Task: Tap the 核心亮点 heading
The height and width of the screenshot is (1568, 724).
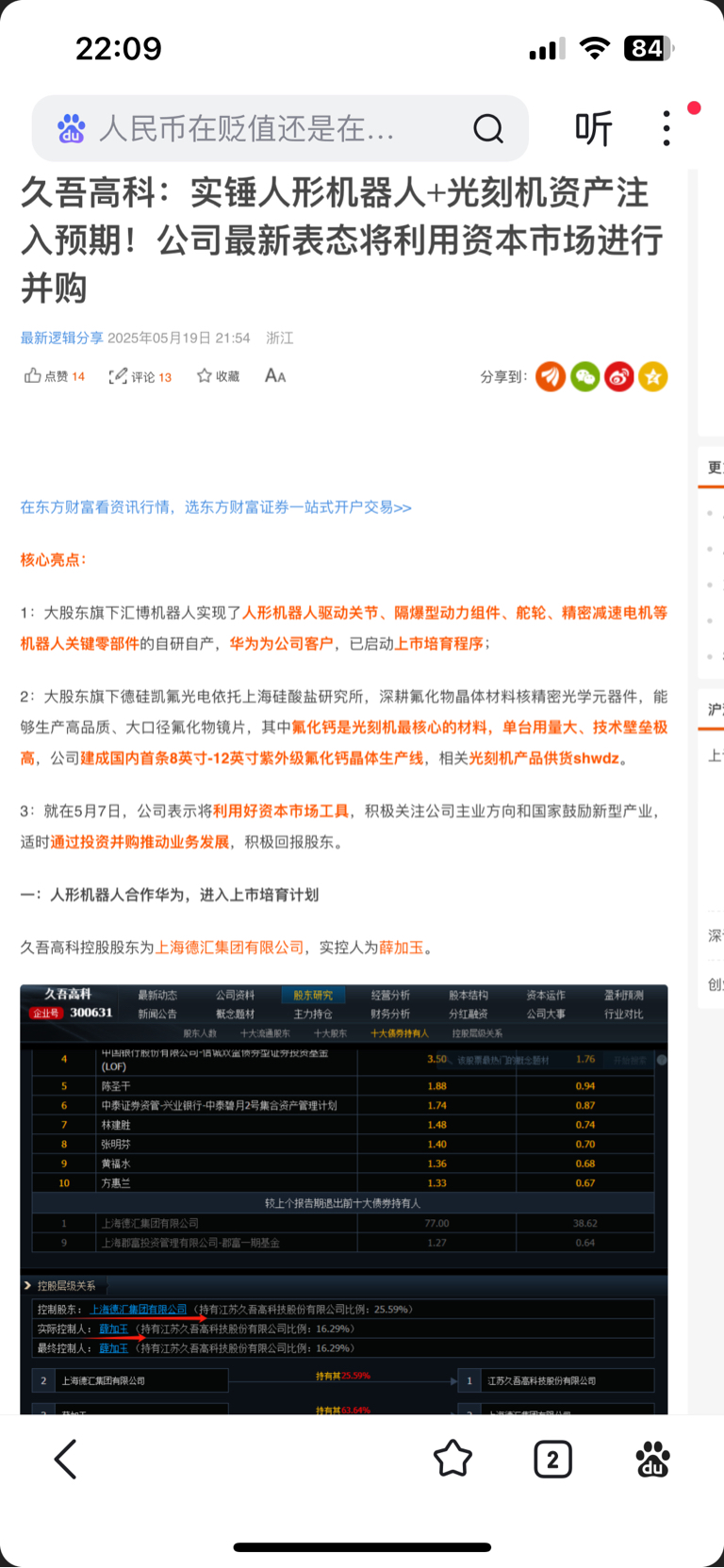Action: point(54,560)
